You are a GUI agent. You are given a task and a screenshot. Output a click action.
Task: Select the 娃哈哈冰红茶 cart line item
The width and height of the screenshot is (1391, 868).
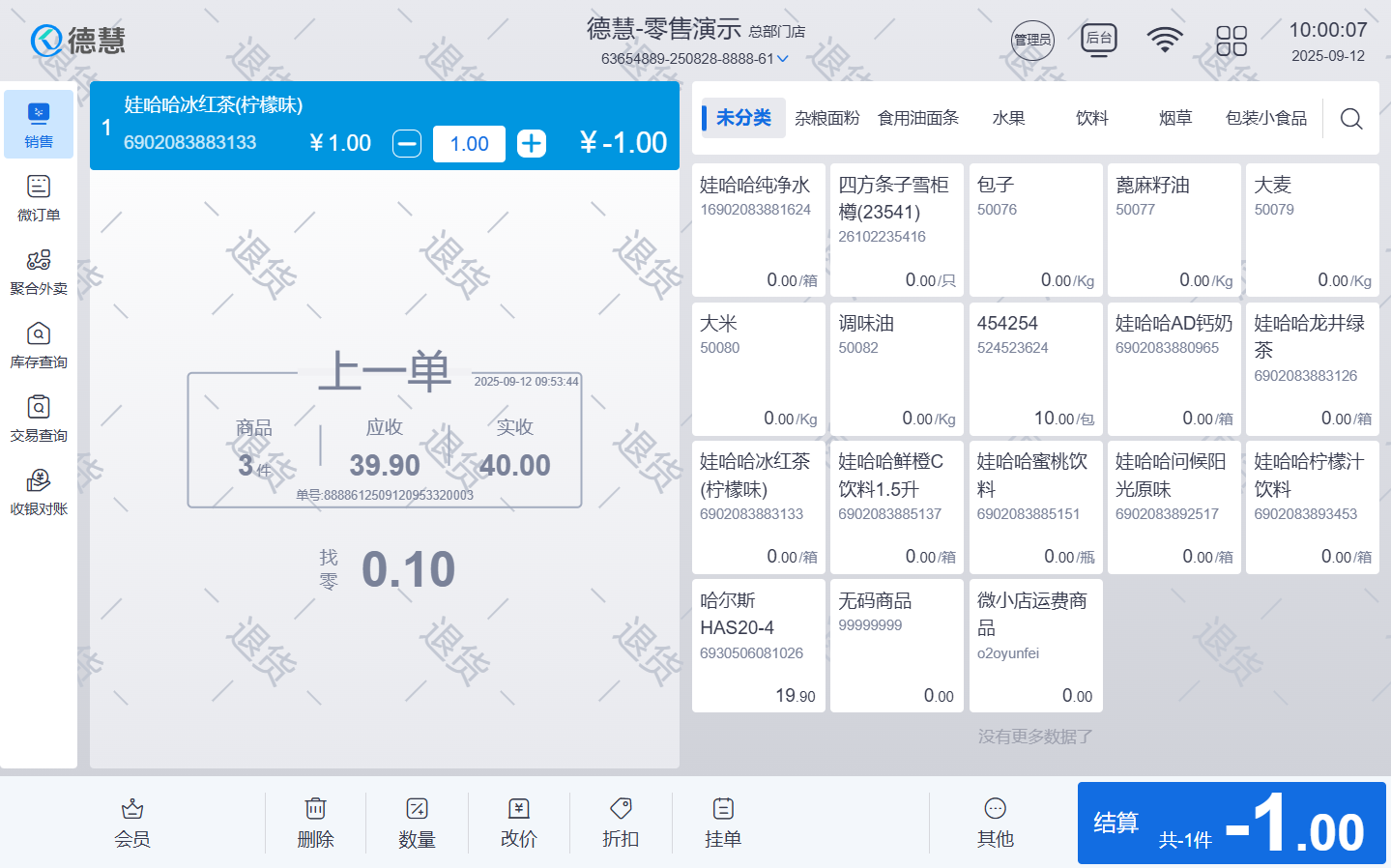385,126
